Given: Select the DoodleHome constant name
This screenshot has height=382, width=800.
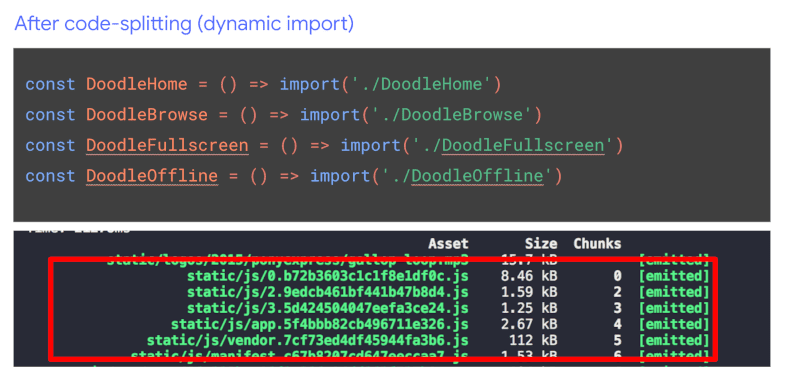Looking at the screenshot, I should [x=137, y=84].
